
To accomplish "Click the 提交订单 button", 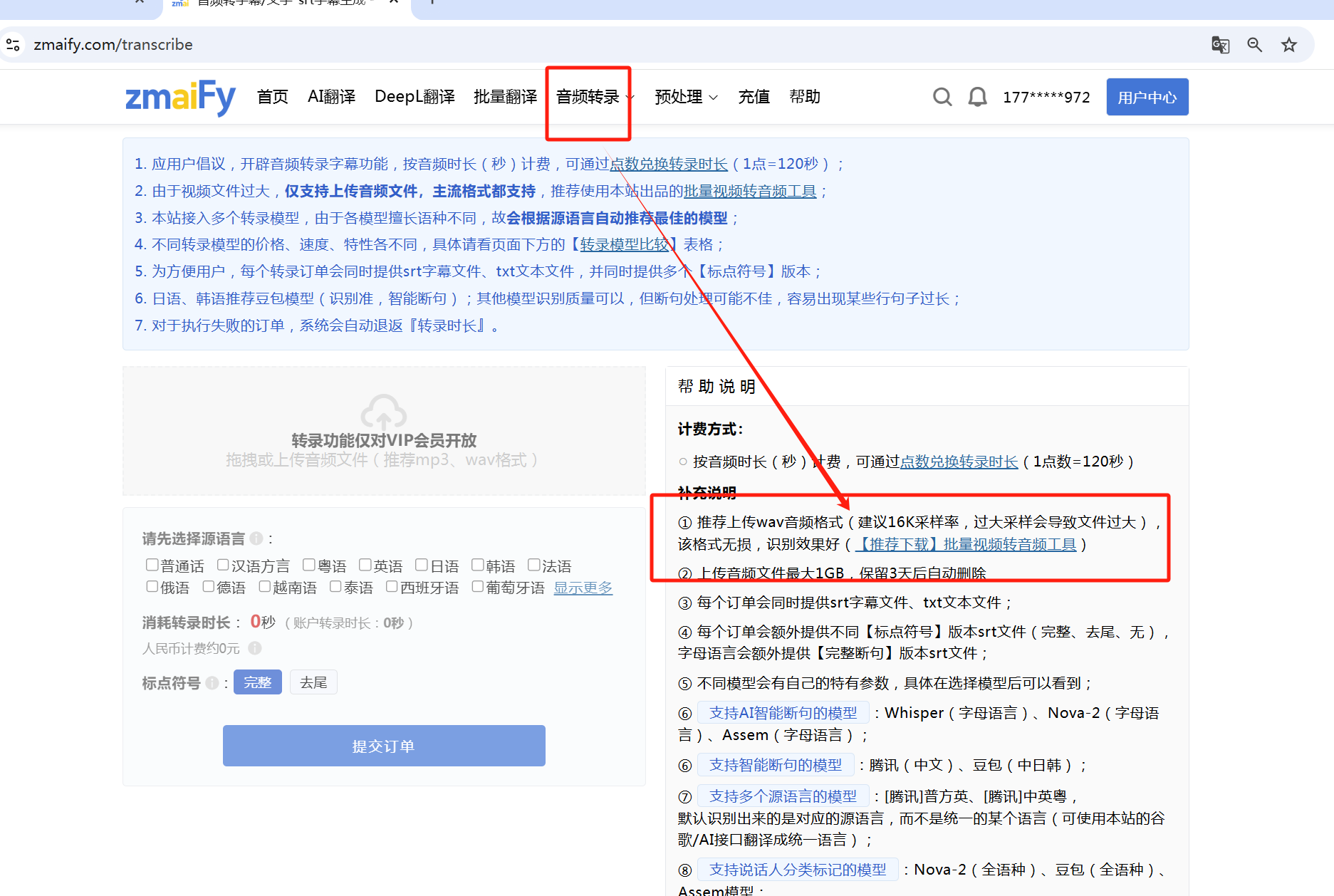I will coord(384,746).
